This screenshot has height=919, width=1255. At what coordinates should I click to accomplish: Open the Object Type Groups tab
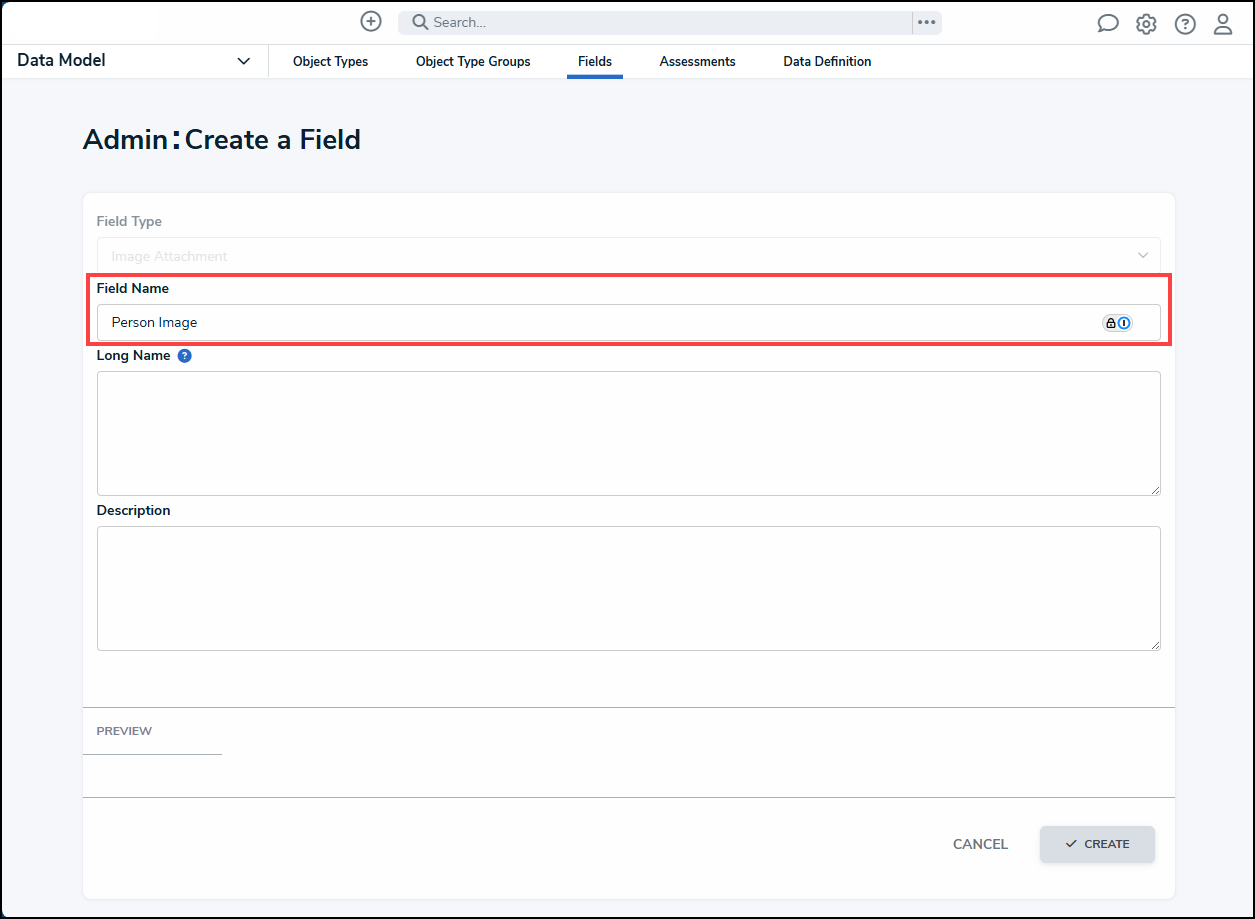click(473, 62)
